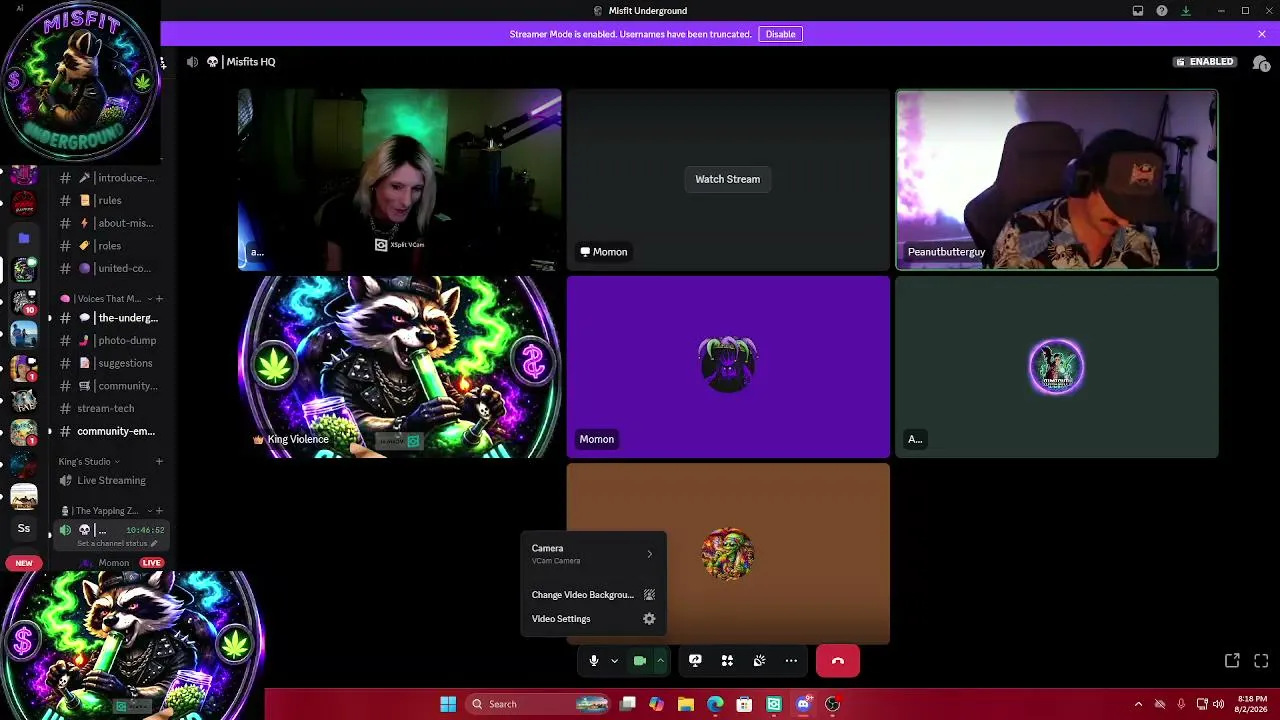
Task: Dismiss the Streamer Mode banner
Action: pyautogui.click(x=1262, y=34)
